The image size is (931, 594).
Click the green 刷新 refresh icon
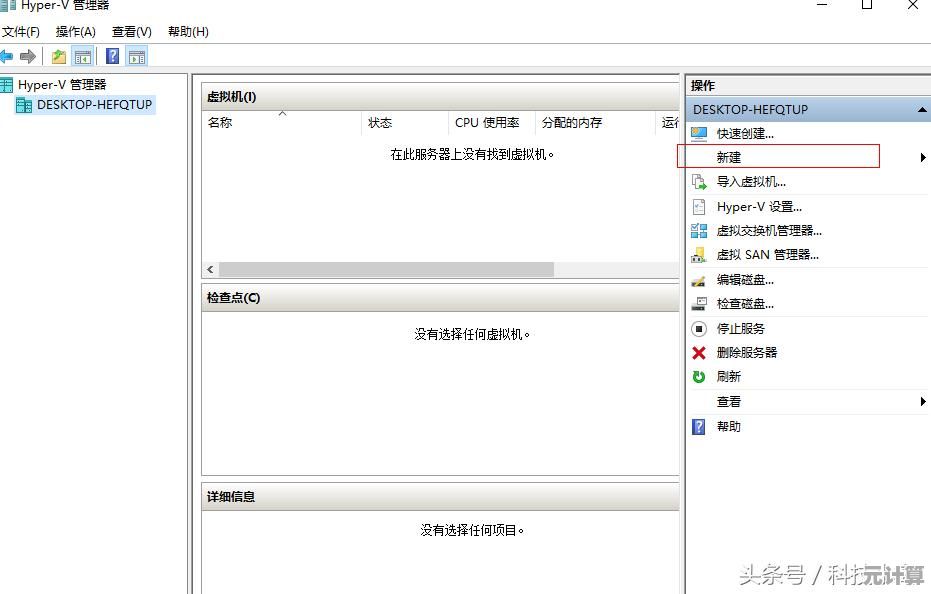click(699, 377)
